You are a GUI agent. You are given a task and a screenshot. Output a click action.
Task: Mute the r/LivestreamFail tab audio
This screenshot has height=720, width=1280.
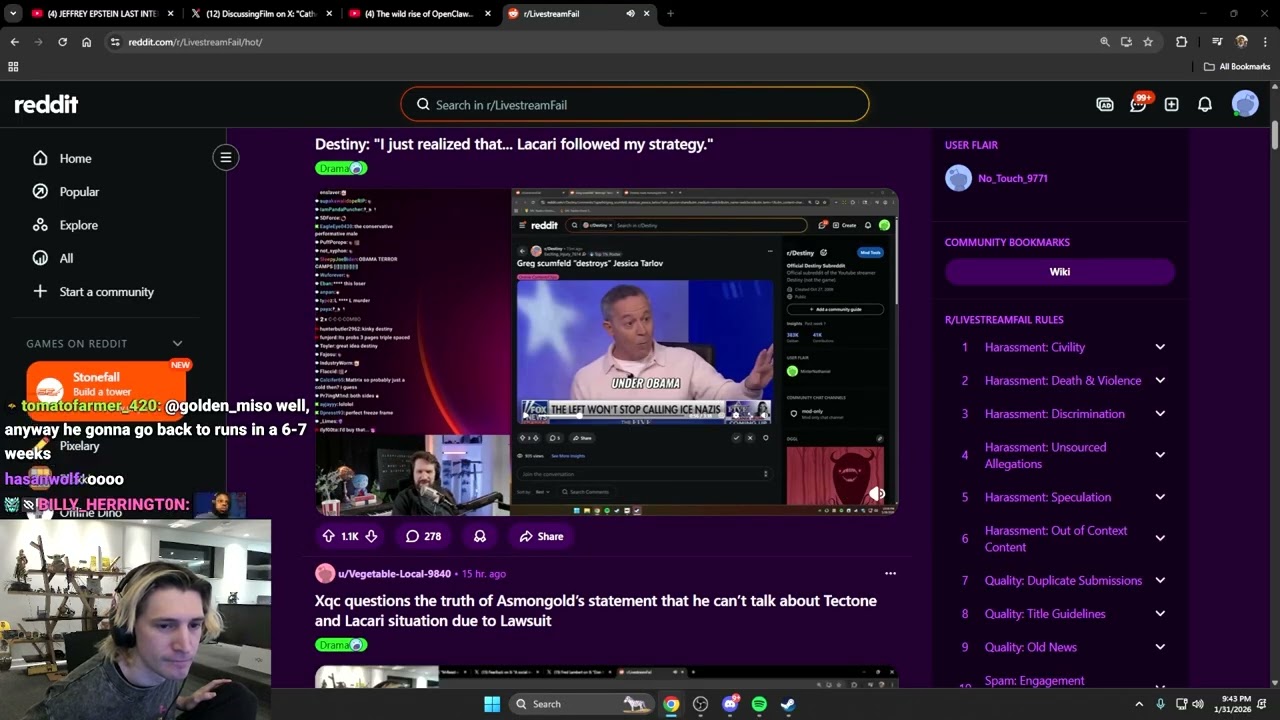630,14
